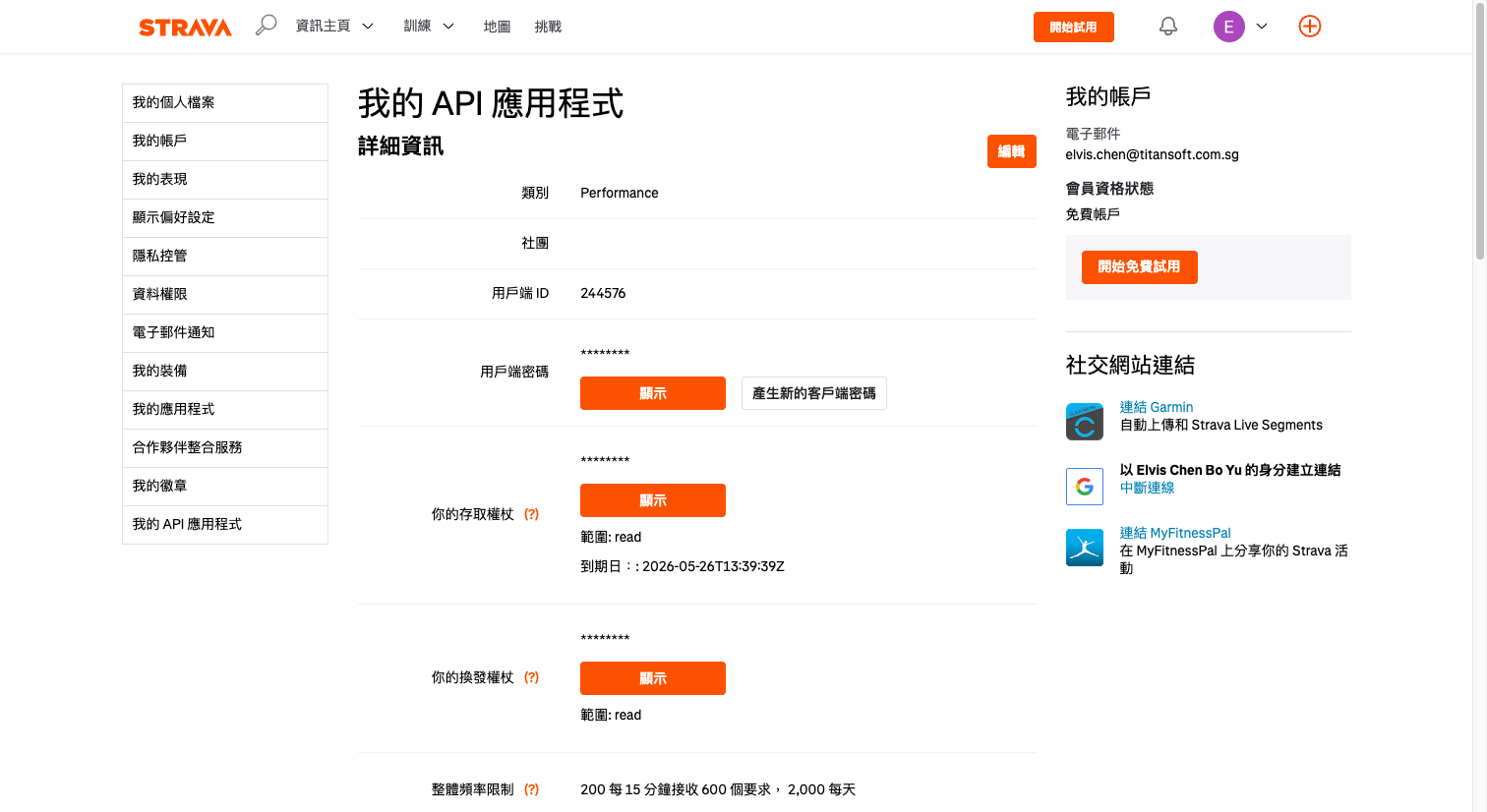The height and width of the screenshot is (812, 1487).
Task: Select 電子郵件通知 in sidebar
Action: pos(225,333)
